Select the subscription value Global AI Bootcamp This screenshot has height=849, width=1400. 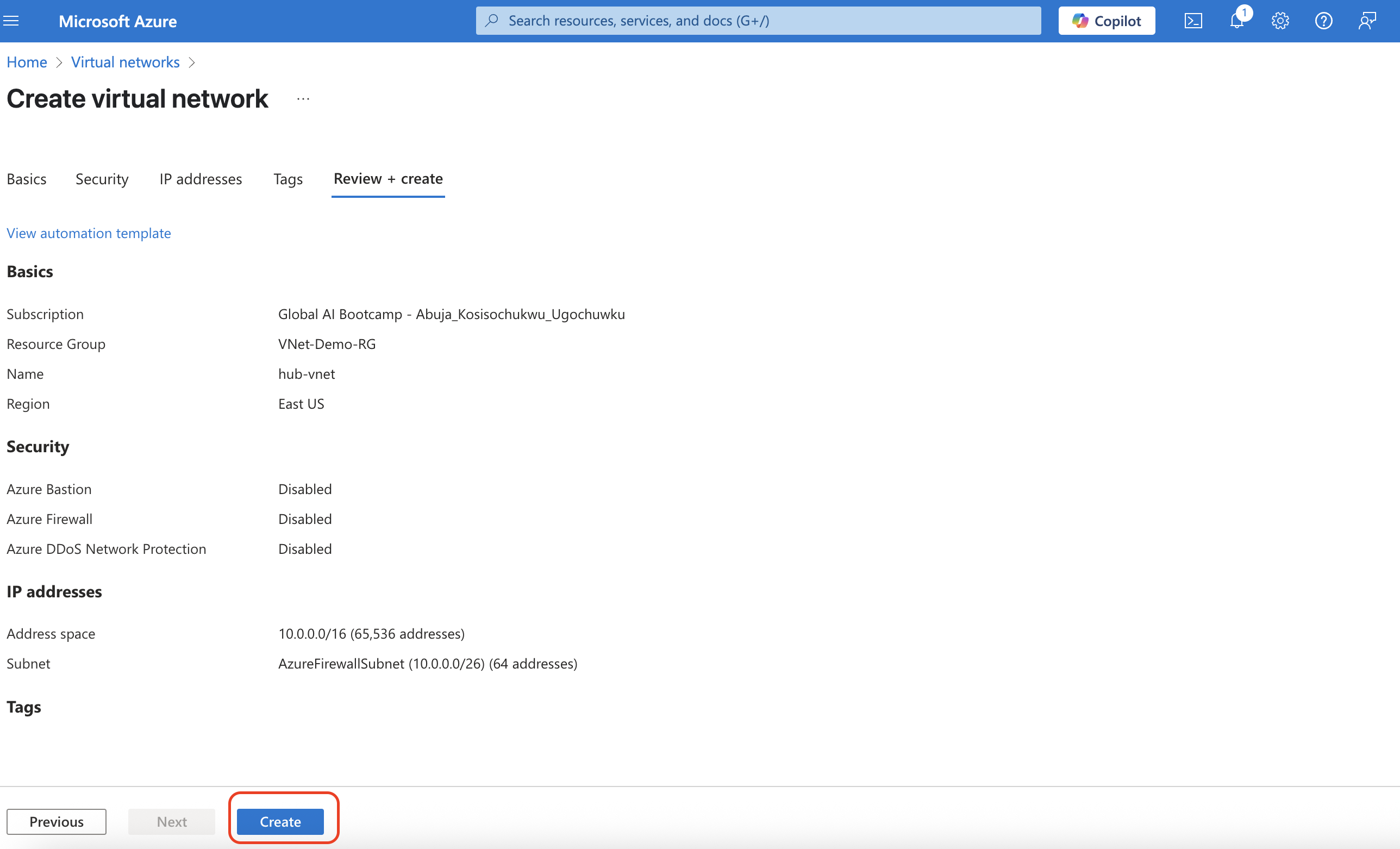[451, 314]
